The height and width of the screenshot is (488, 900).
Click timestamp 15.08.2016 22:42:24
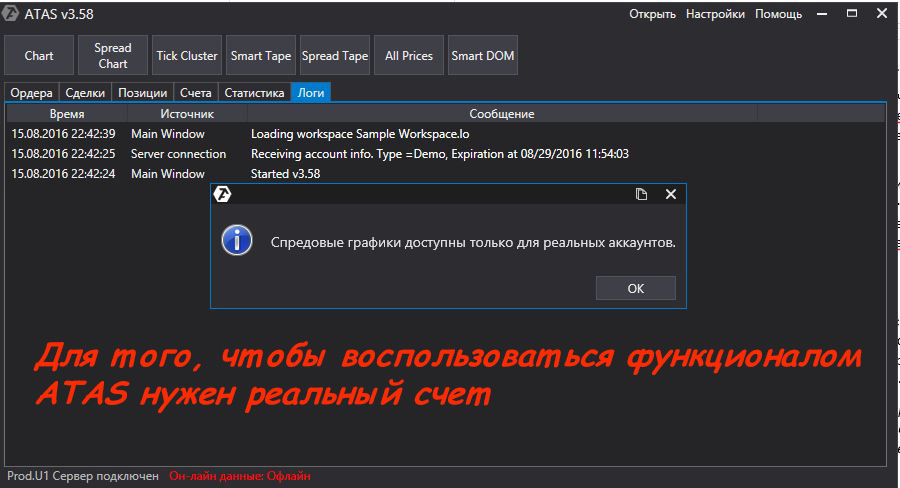coord(63,173)
